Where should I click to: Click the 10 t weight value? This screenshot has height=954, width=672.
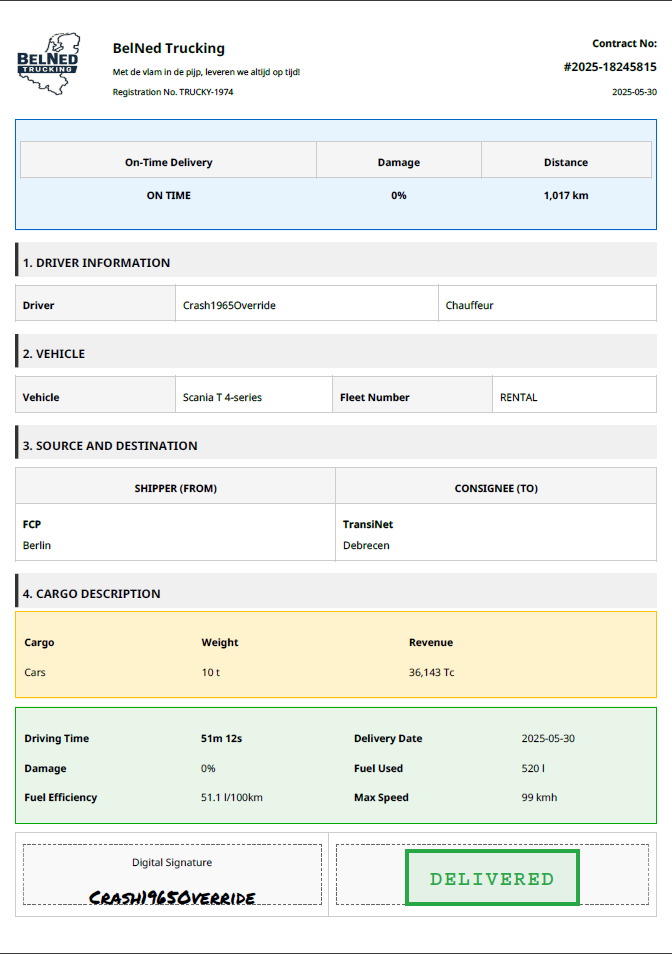[210, 672]
